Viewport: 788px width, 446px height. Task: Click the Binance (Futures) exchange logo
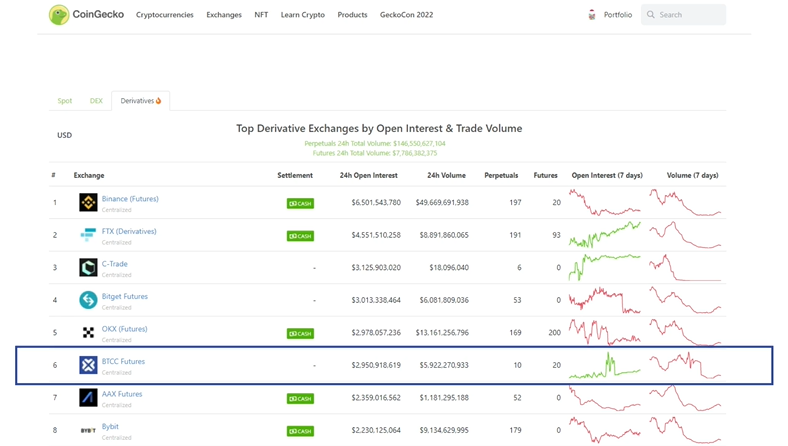pyautogui.click(x=88, y=202)
